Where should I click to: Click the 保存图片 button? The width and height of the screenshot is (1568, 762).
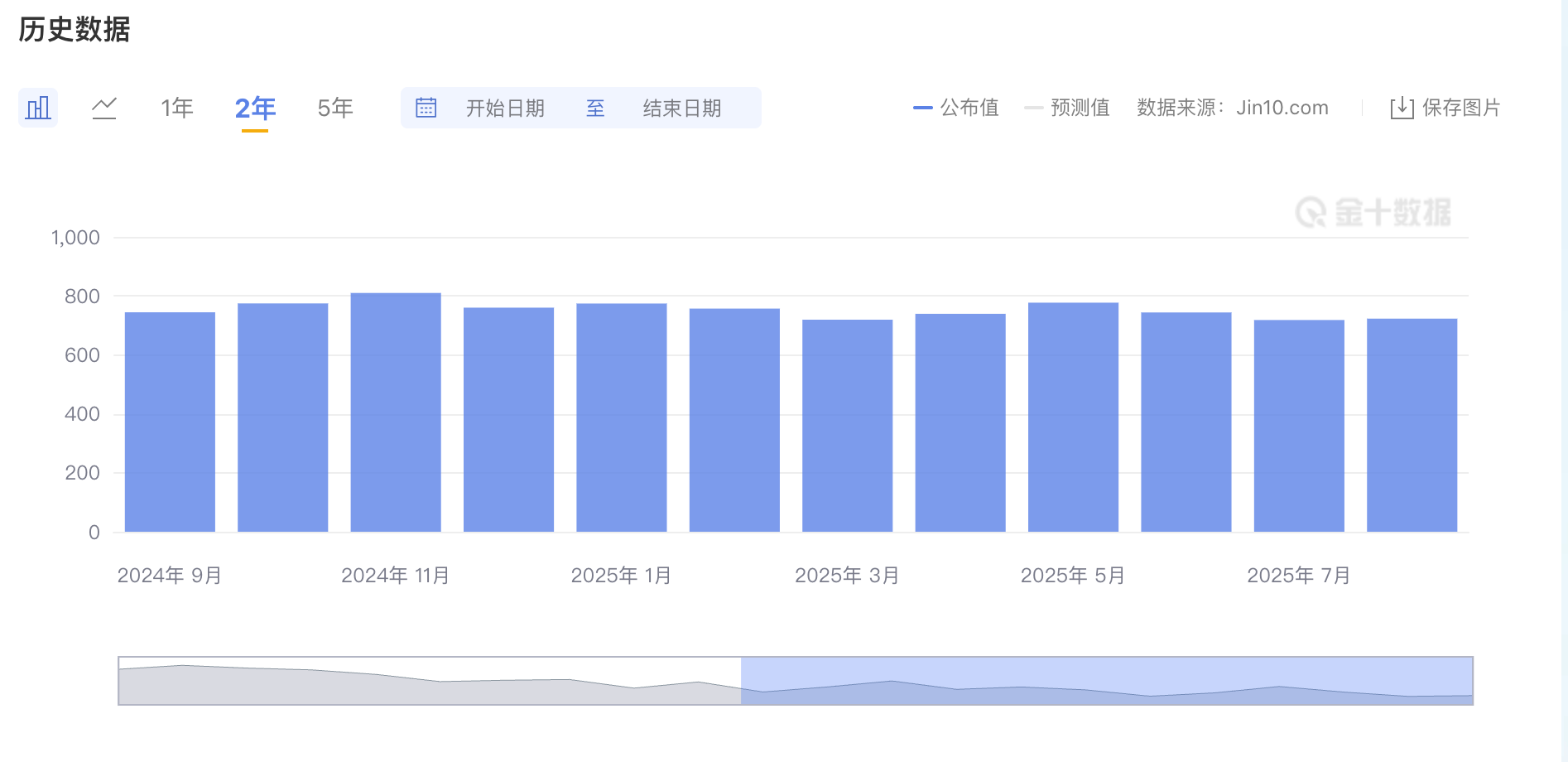(x=1460, y=107)
